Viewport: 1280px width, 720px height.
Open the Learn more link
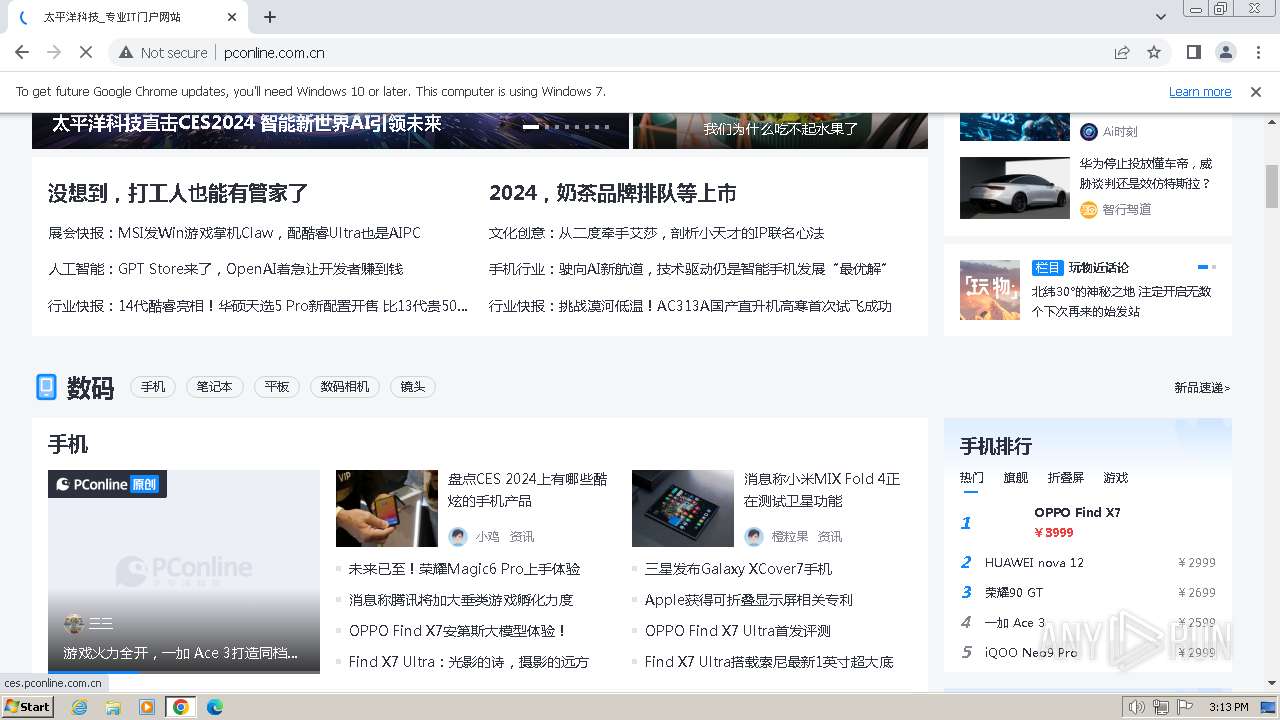1200,91
